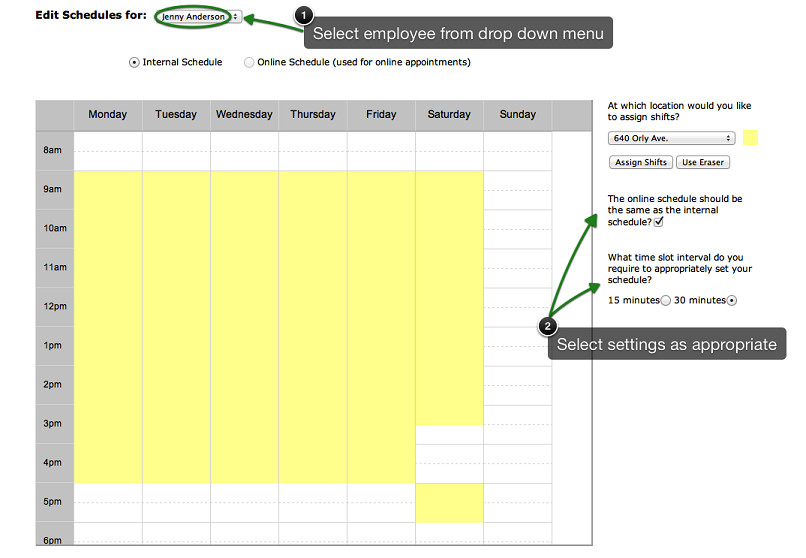Click the yellow location color swatch
Viewport: 806px width, 558px height.
(750, 138)
